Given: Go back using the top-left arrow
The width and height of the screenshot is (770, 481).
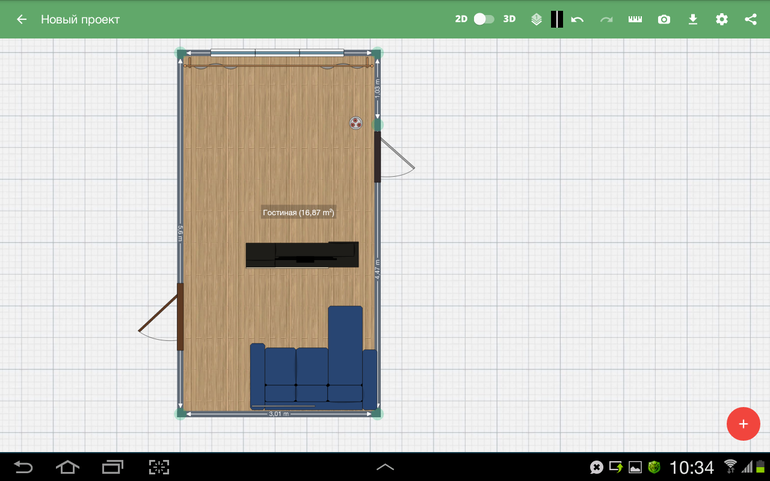Looking at the screenshot, I should pos(21,19).
